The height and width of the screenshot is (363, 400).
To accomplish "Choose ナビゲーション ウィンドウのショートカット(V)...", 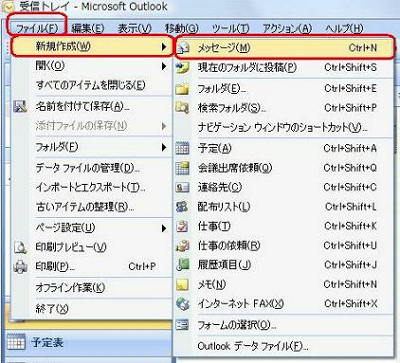I will [x=283, y=128].
